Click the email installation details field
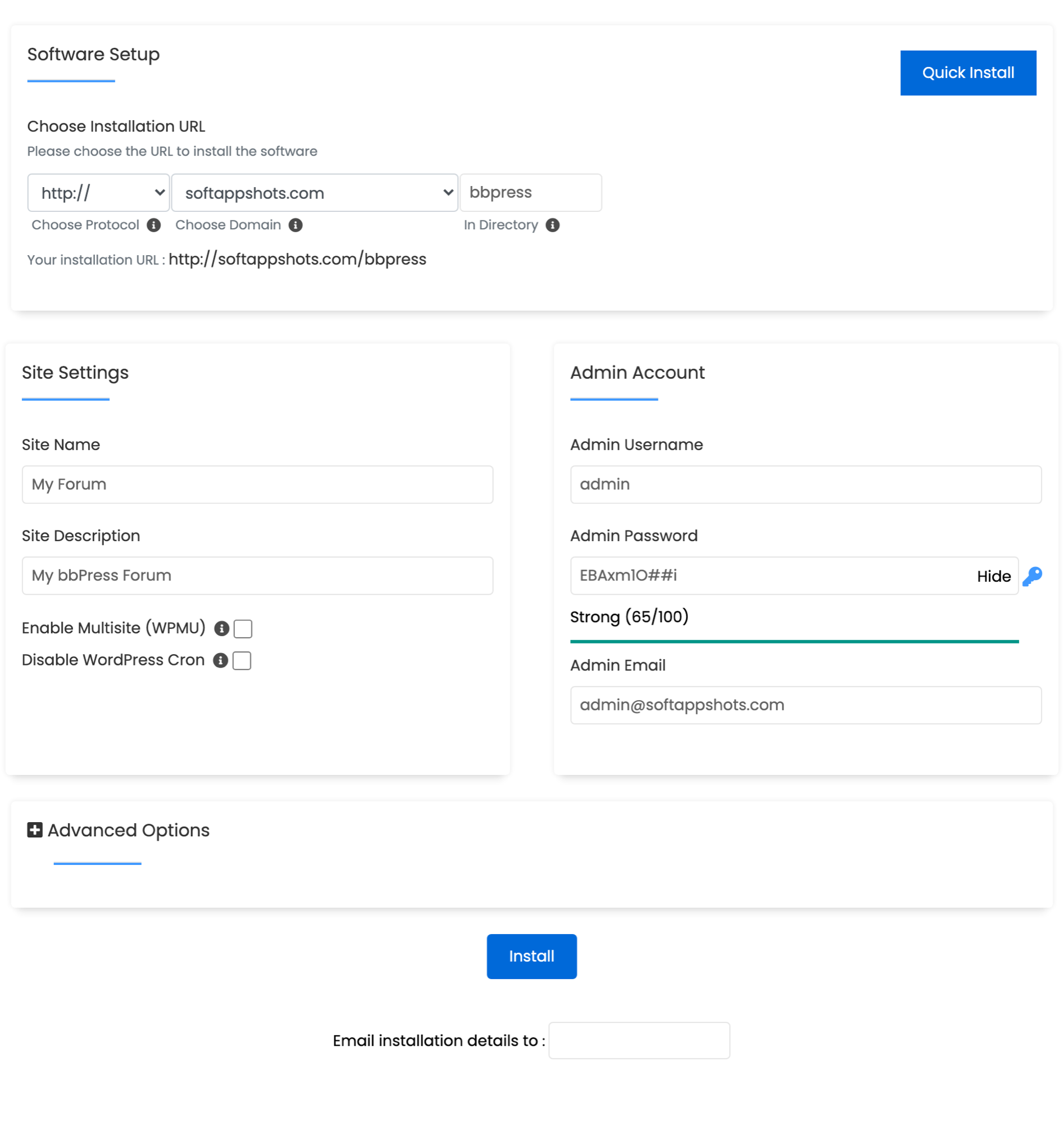Screen dimensions: 1064x1124 639,1040
